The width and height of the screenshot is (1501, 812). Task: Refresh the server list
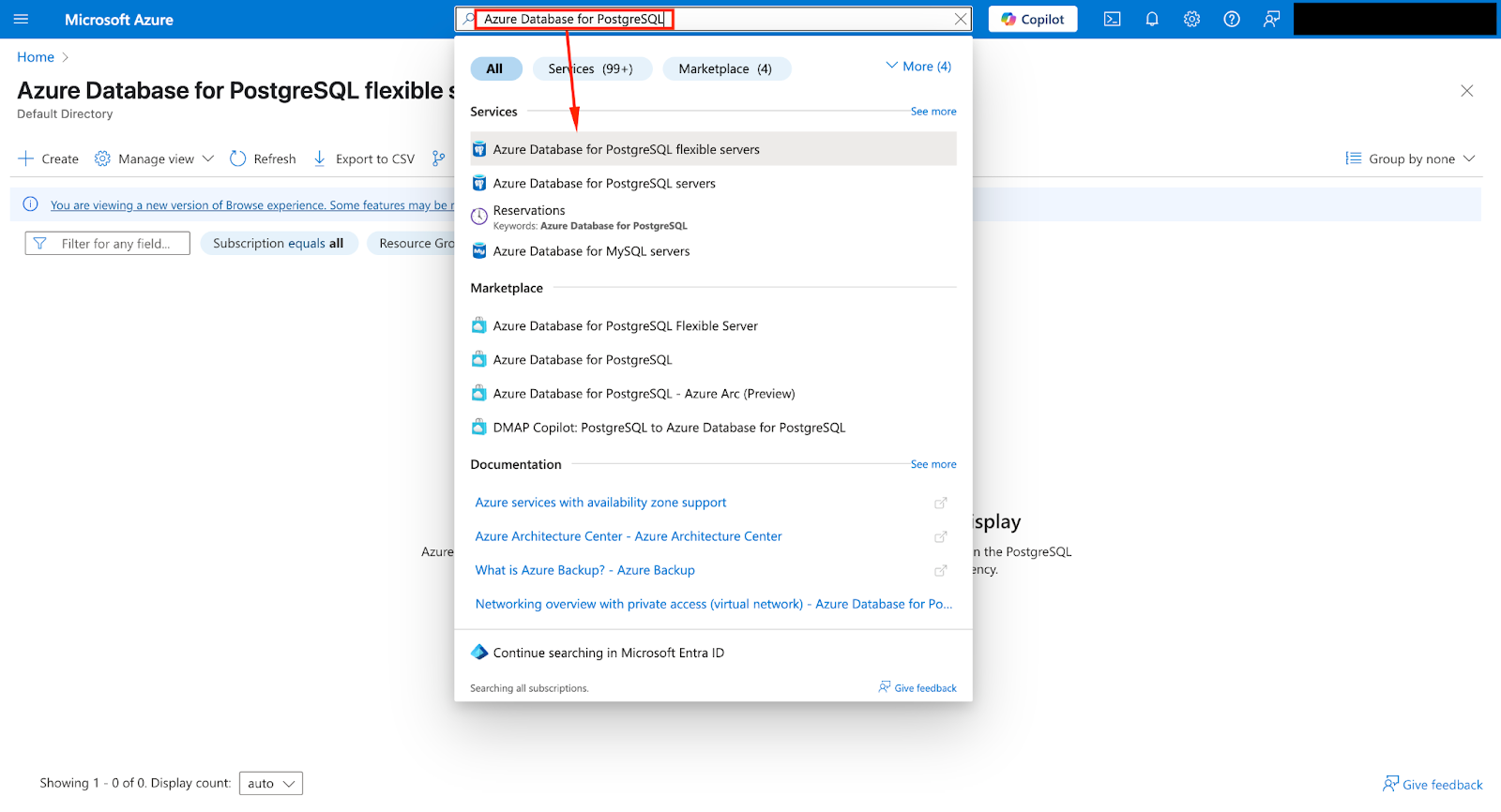coord(263,158)
